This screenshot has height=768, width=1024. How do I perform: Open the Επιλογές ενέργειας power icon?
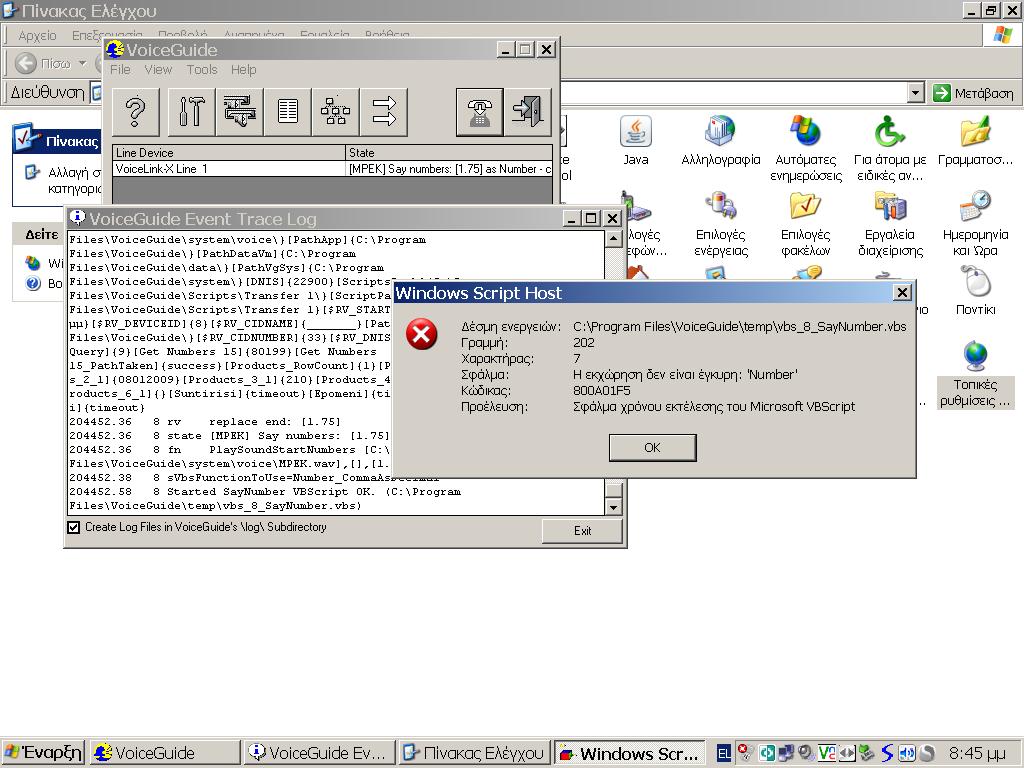tap(720, 224)
